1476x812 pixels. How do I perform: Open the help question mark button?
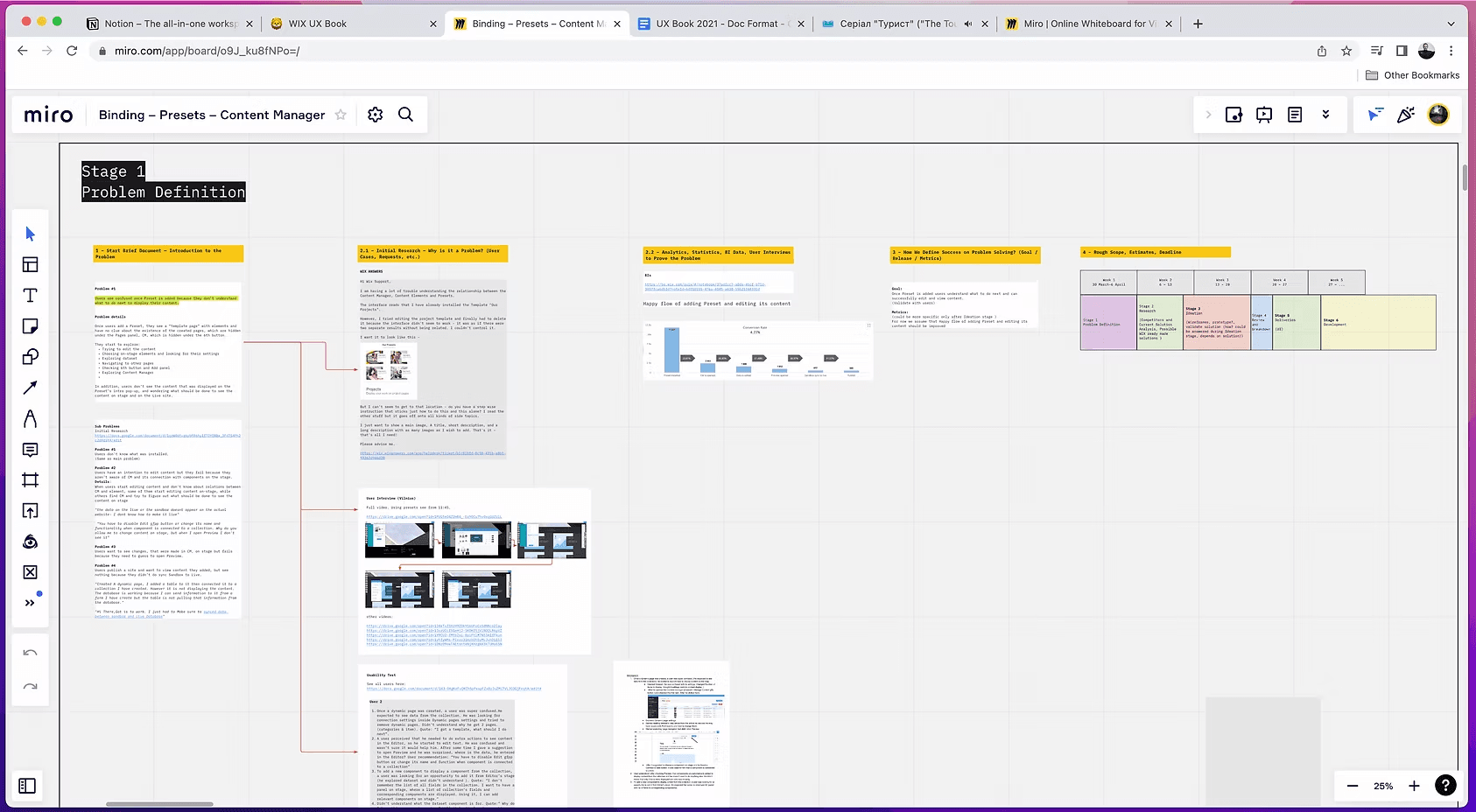(1446, 786)
